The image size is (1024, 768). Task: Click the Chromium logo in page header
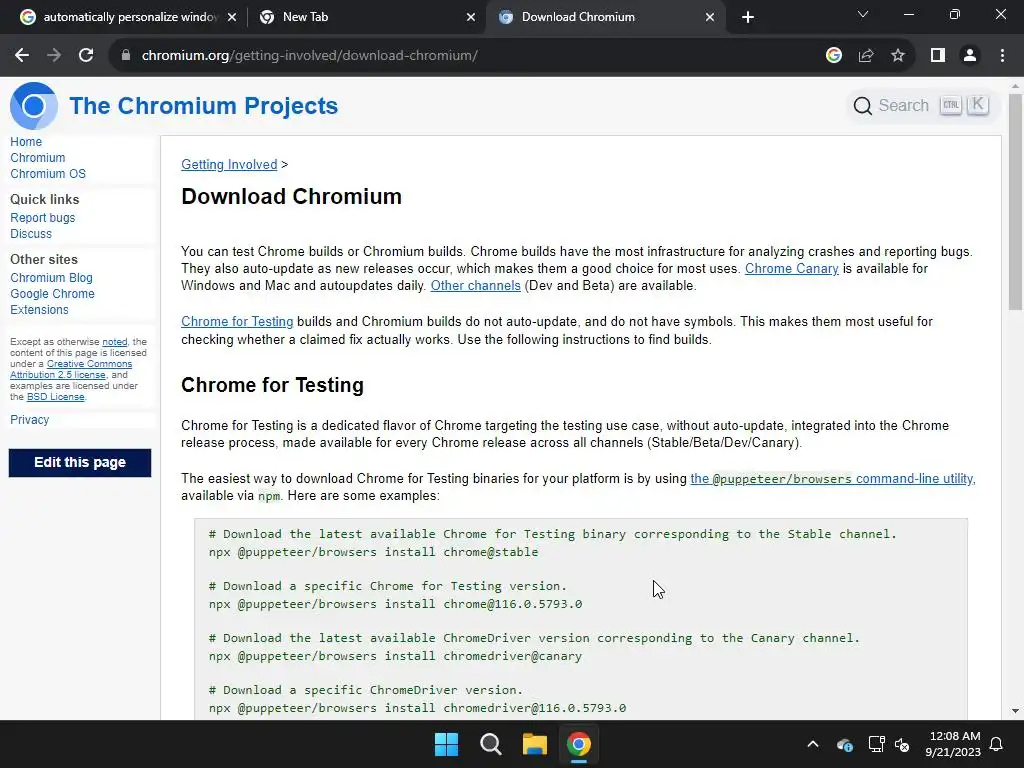33,106
